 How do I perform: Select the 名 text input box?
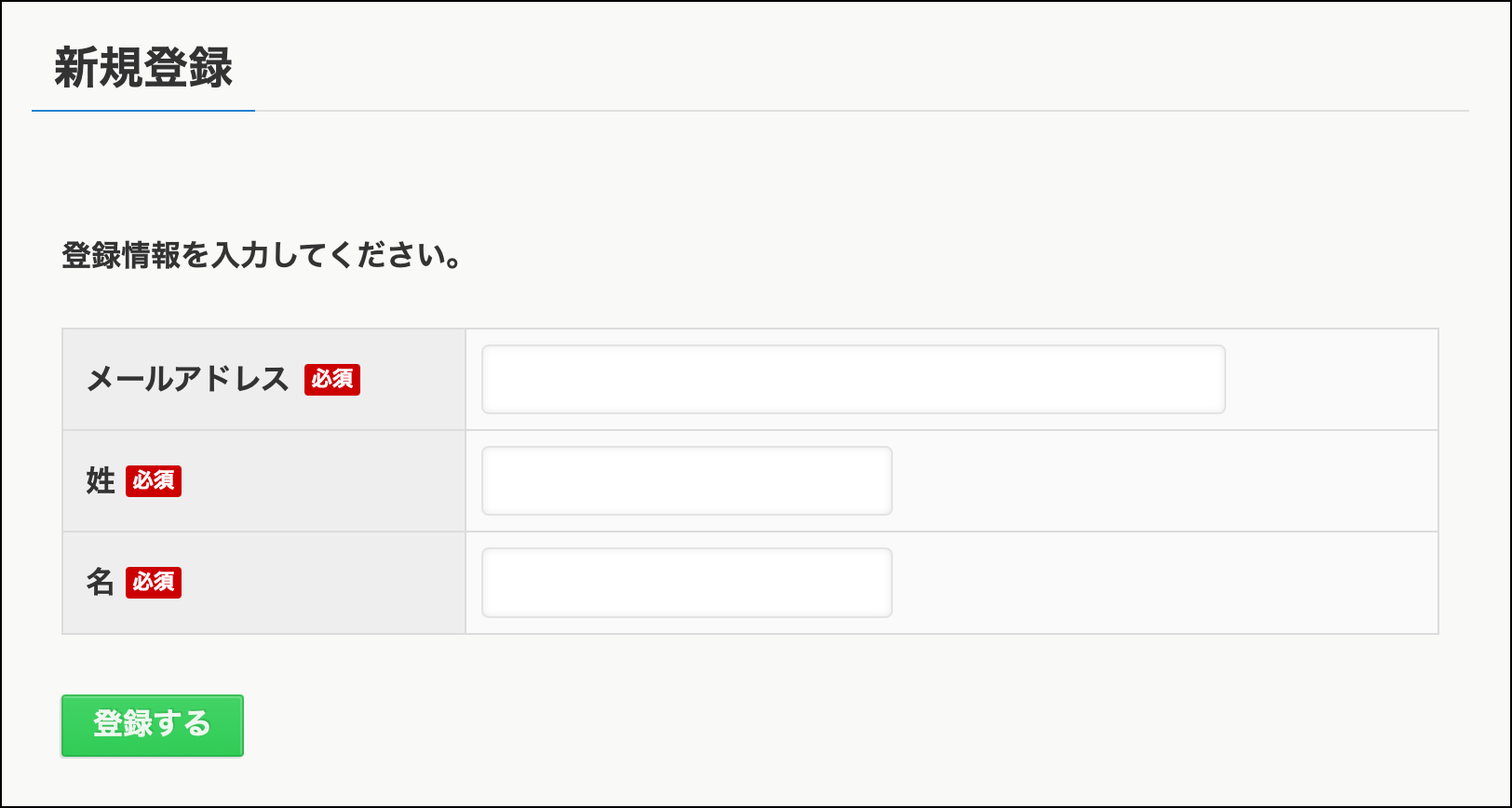coord(686,582)
